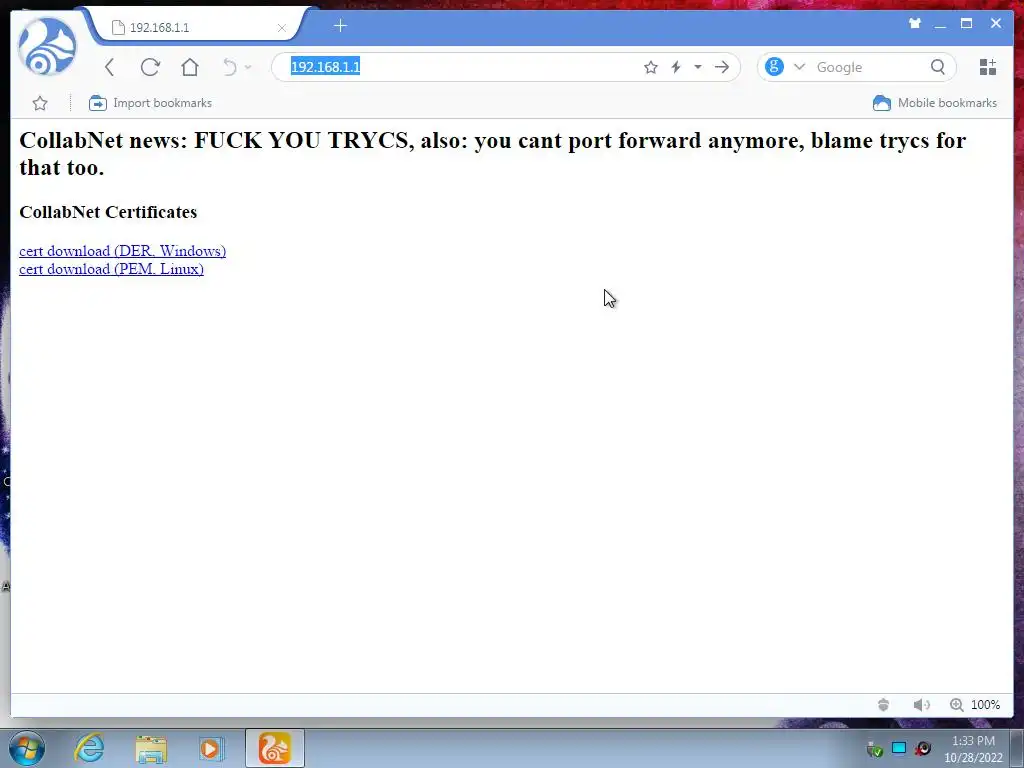Open the Home page icon
Screen dimensions: 1024x768
click(190, 67)
